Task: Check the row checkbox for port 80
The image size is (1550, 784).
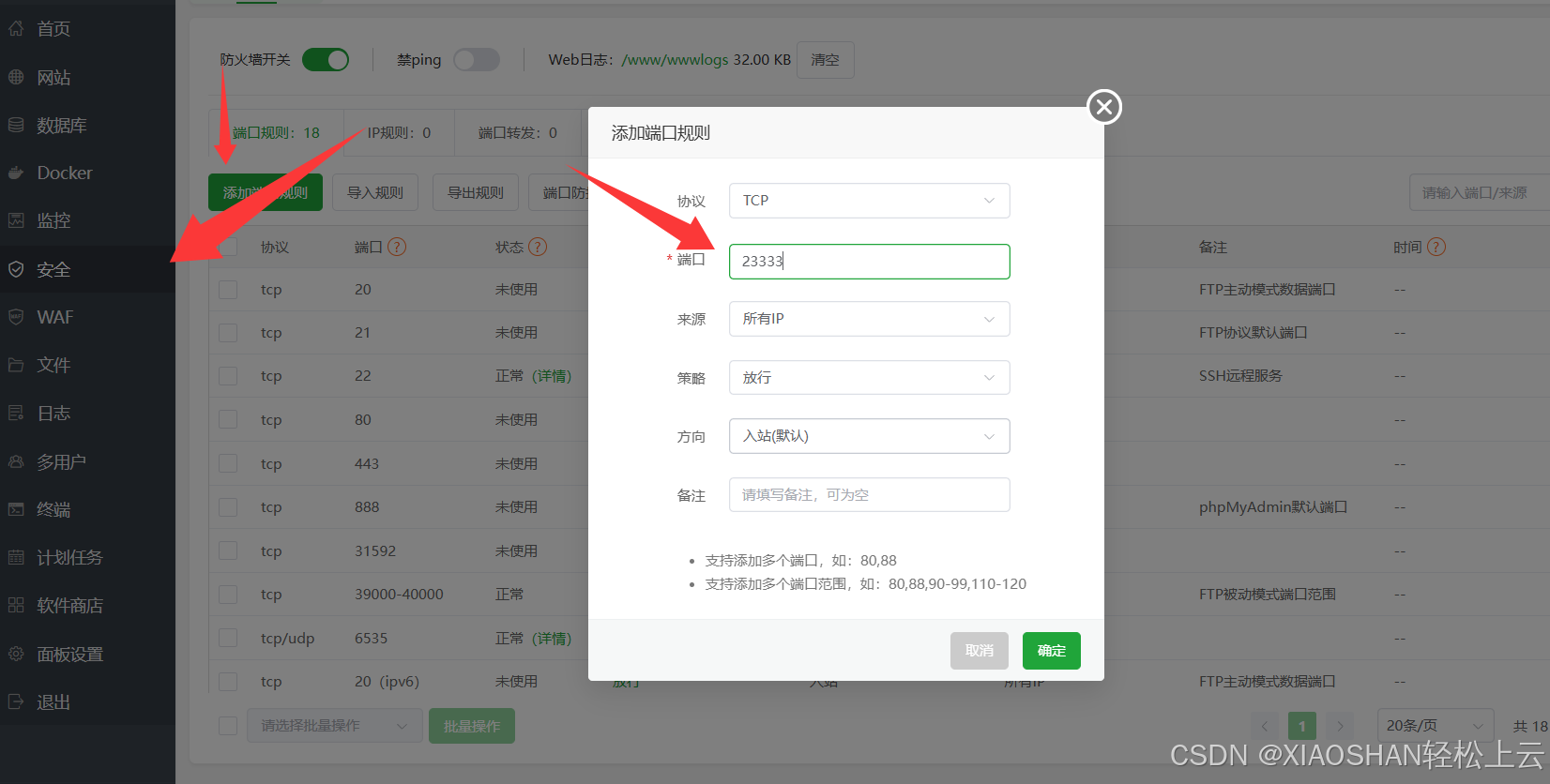Action: tap(228, 420)
